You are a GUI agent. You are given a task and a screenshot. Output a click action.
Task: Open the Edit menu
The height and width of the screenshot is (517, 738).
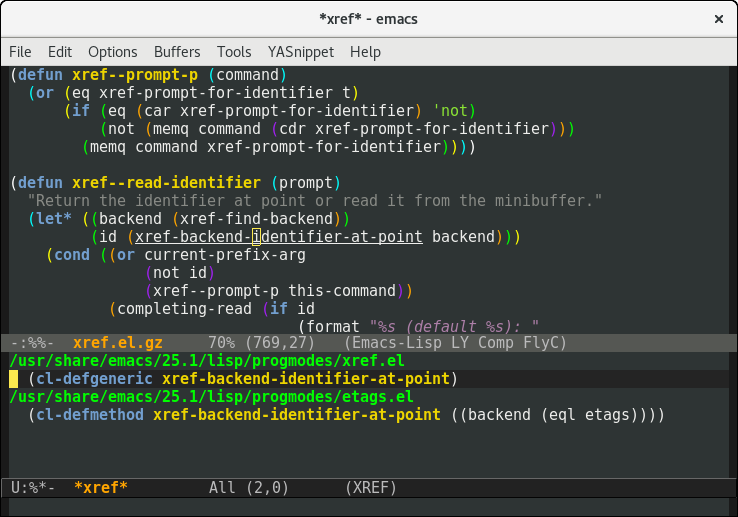[x=60, y=52]
